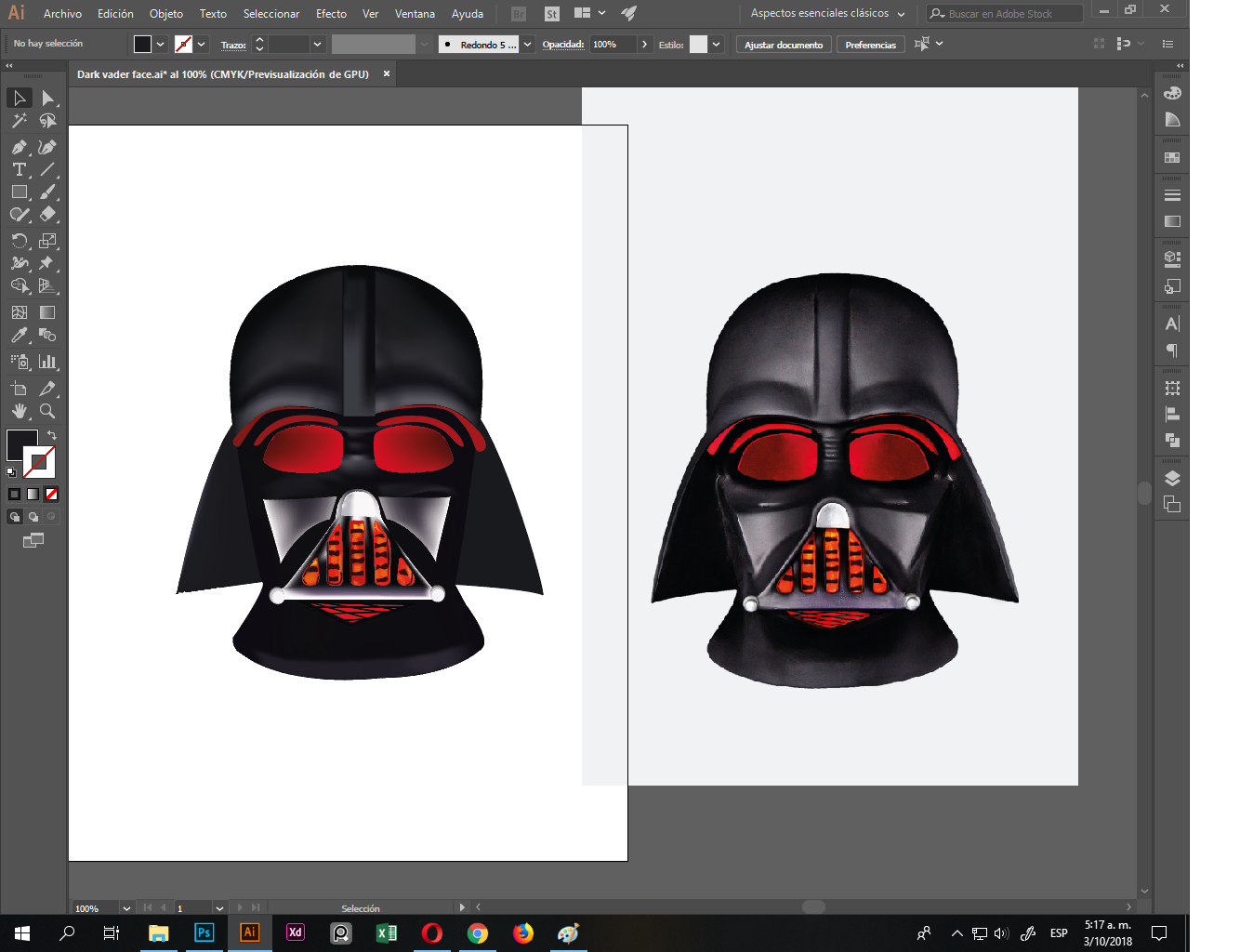Click the stroke box in toolbar
The image size is (1253, 952).
coord(41,463)
